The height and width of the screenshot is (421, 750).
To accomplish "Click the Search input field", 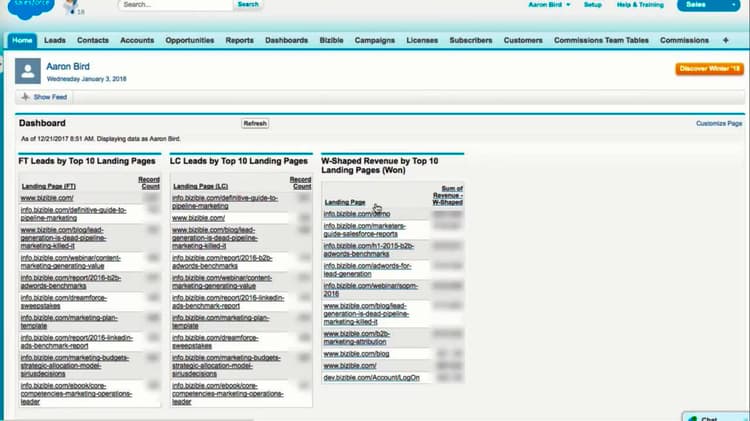I will 176,5.
